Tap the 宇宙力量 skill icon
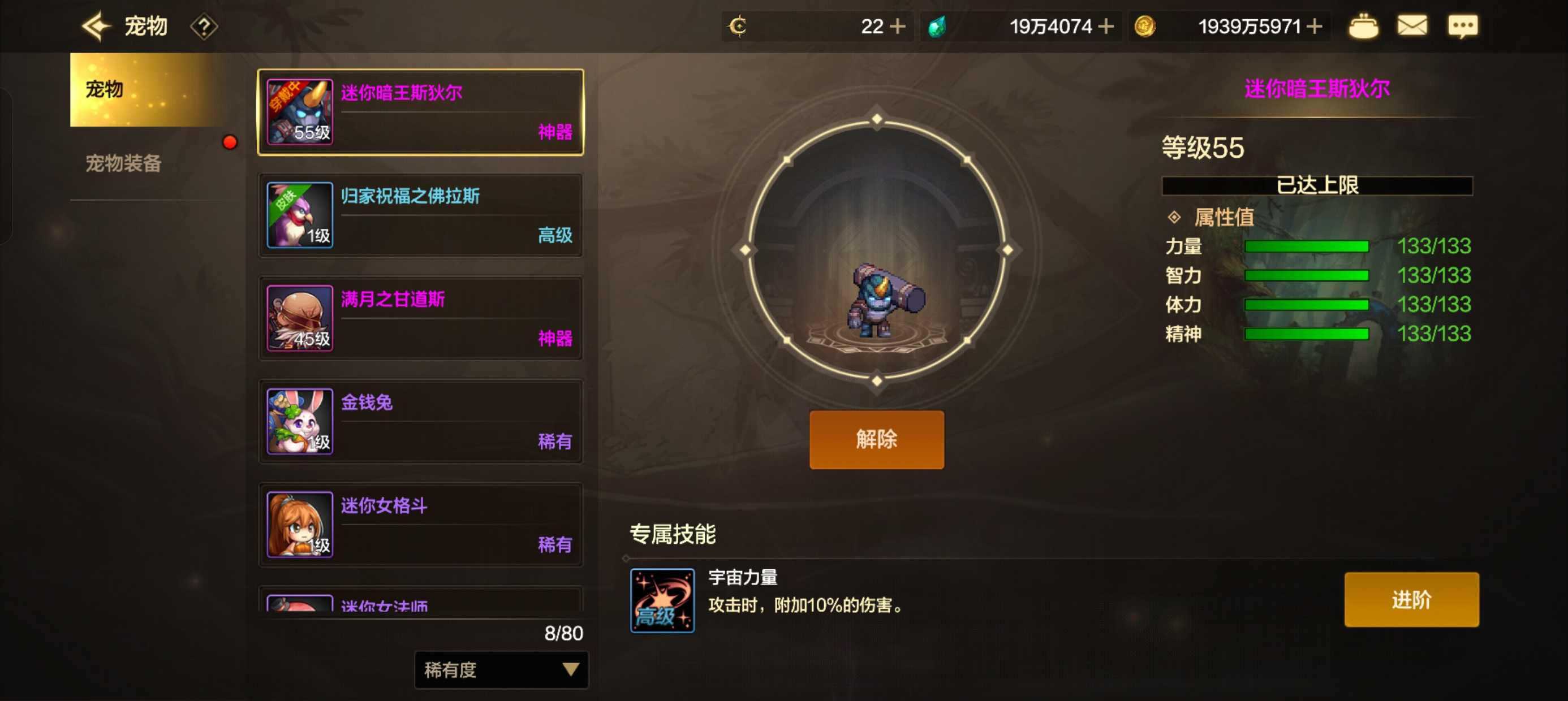 pos(662,600)
